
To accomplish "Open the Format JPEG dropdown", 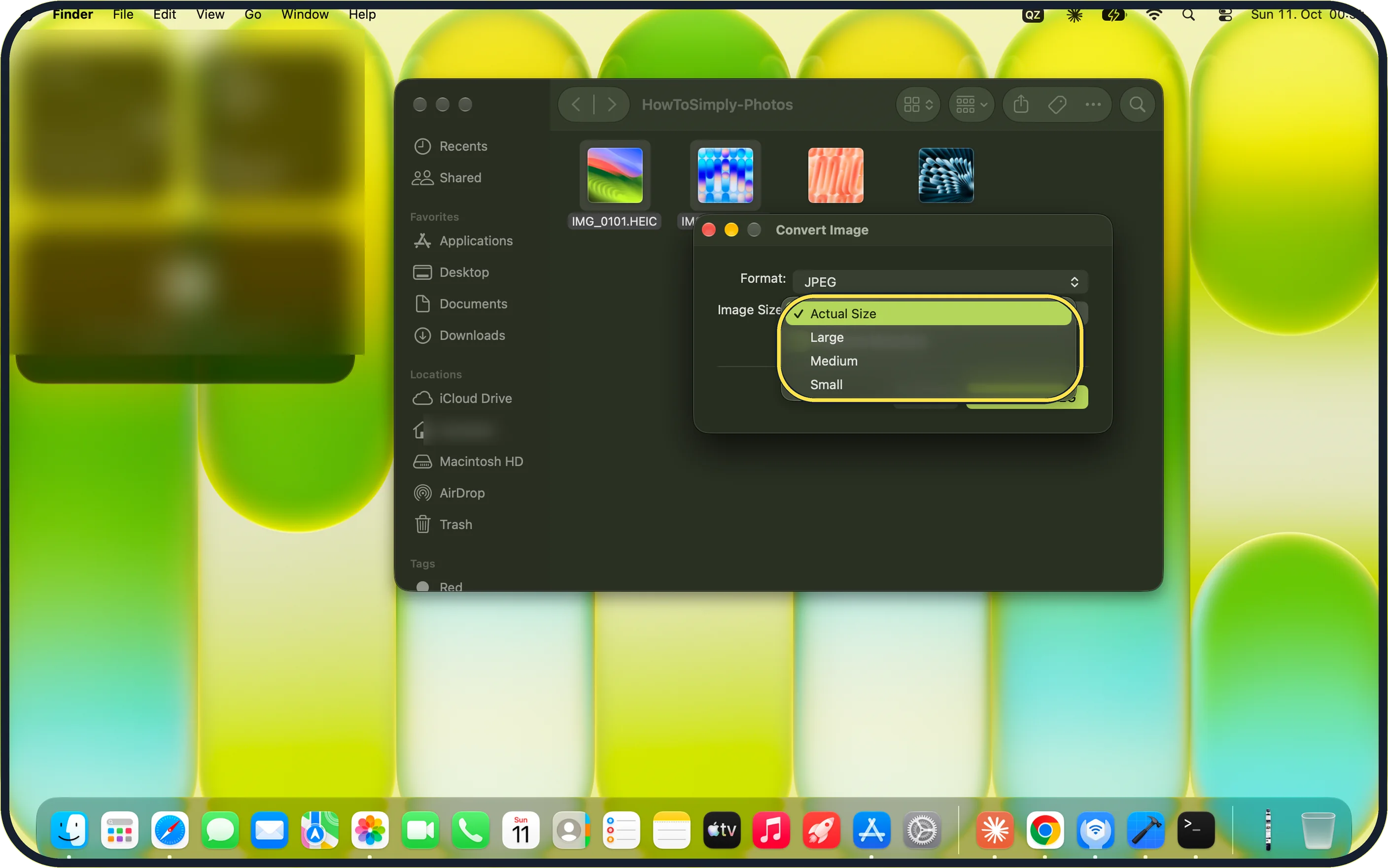I will 940,282.
